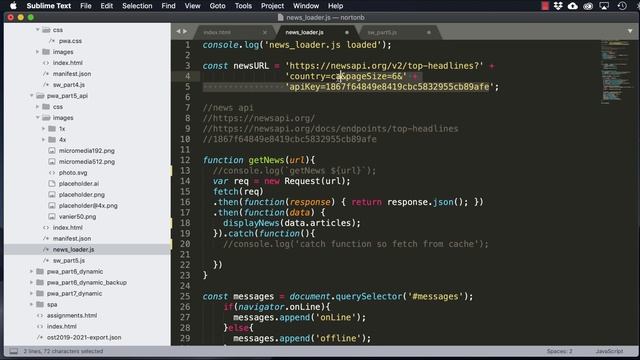Go to previous tab with left arrow
Screen dimensions: 640x360
(178, 31)
